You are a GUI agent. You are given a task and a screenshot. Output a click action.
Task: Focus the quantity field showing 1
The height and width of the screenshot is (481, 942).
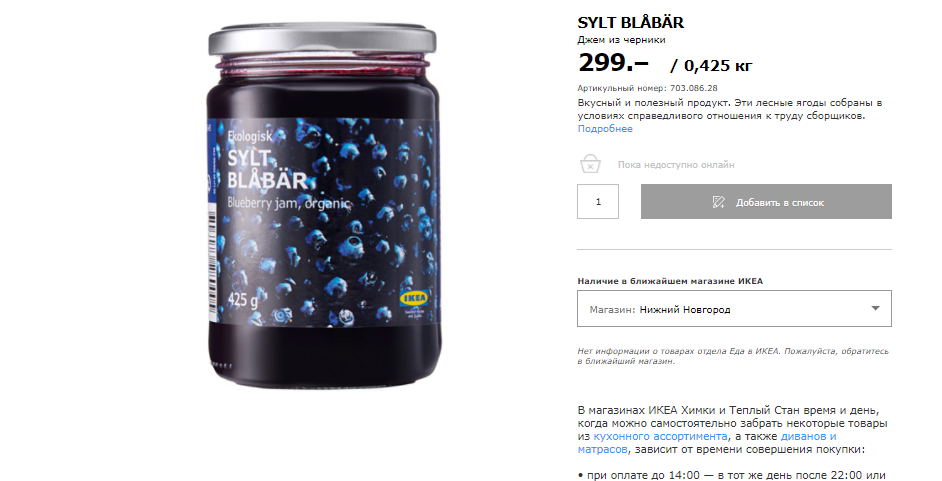[598, 202]
